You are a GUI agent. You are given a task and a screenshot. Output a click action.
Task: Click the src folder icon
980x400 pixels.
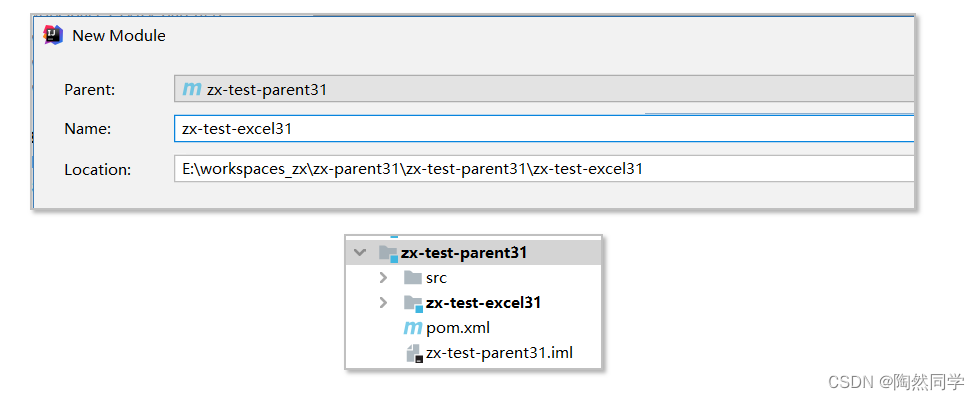click(412, 278)
